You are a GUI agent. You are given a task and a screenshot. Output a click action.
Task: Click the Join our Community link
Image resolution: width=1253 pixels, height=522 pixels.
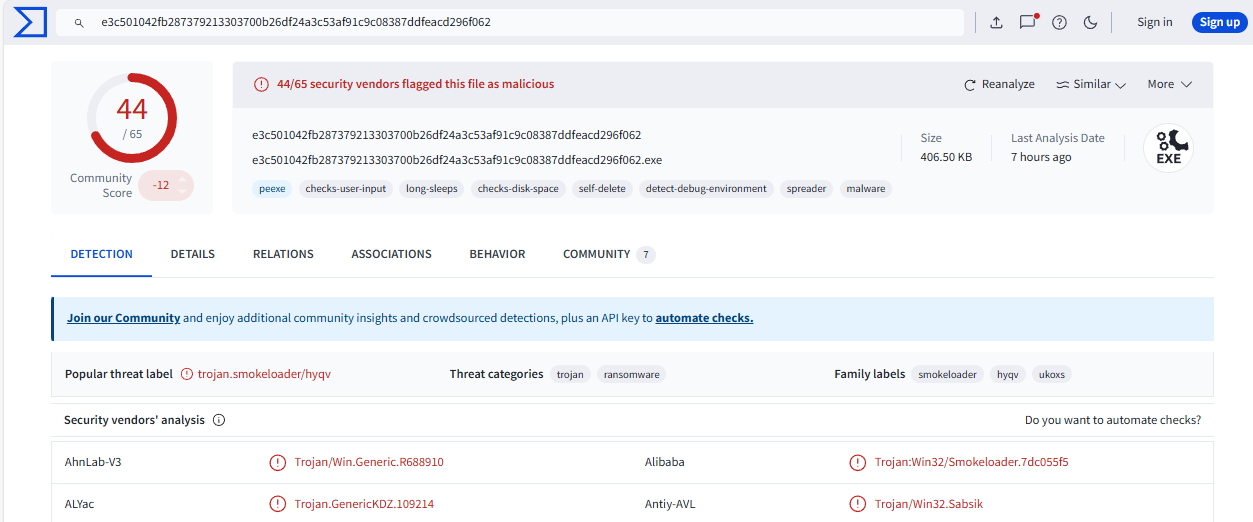coord(123,318)
